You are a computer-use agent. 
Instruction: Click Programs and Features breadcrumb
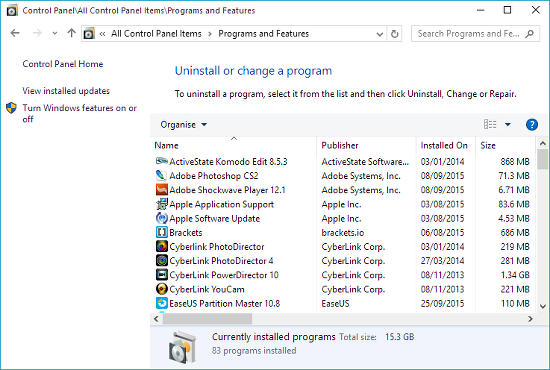(263, 34)
